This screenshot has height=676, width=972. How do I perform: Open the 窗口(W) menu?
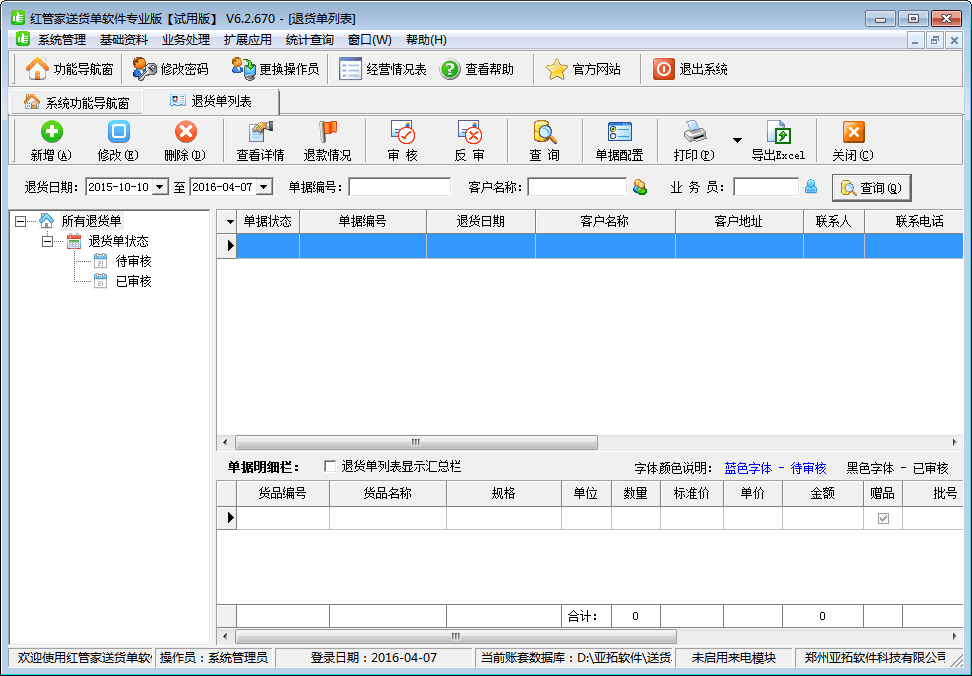tap(369, 40)
